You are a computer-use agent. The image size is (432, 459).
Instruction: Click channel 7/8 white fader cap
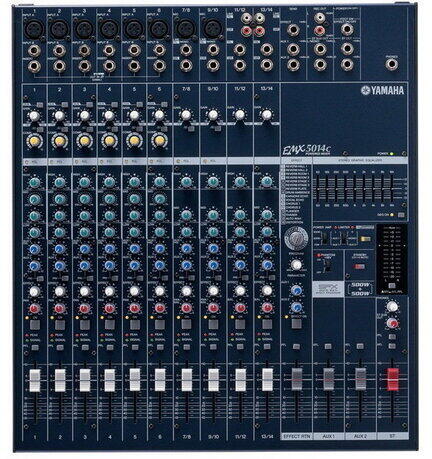(186, 380)
